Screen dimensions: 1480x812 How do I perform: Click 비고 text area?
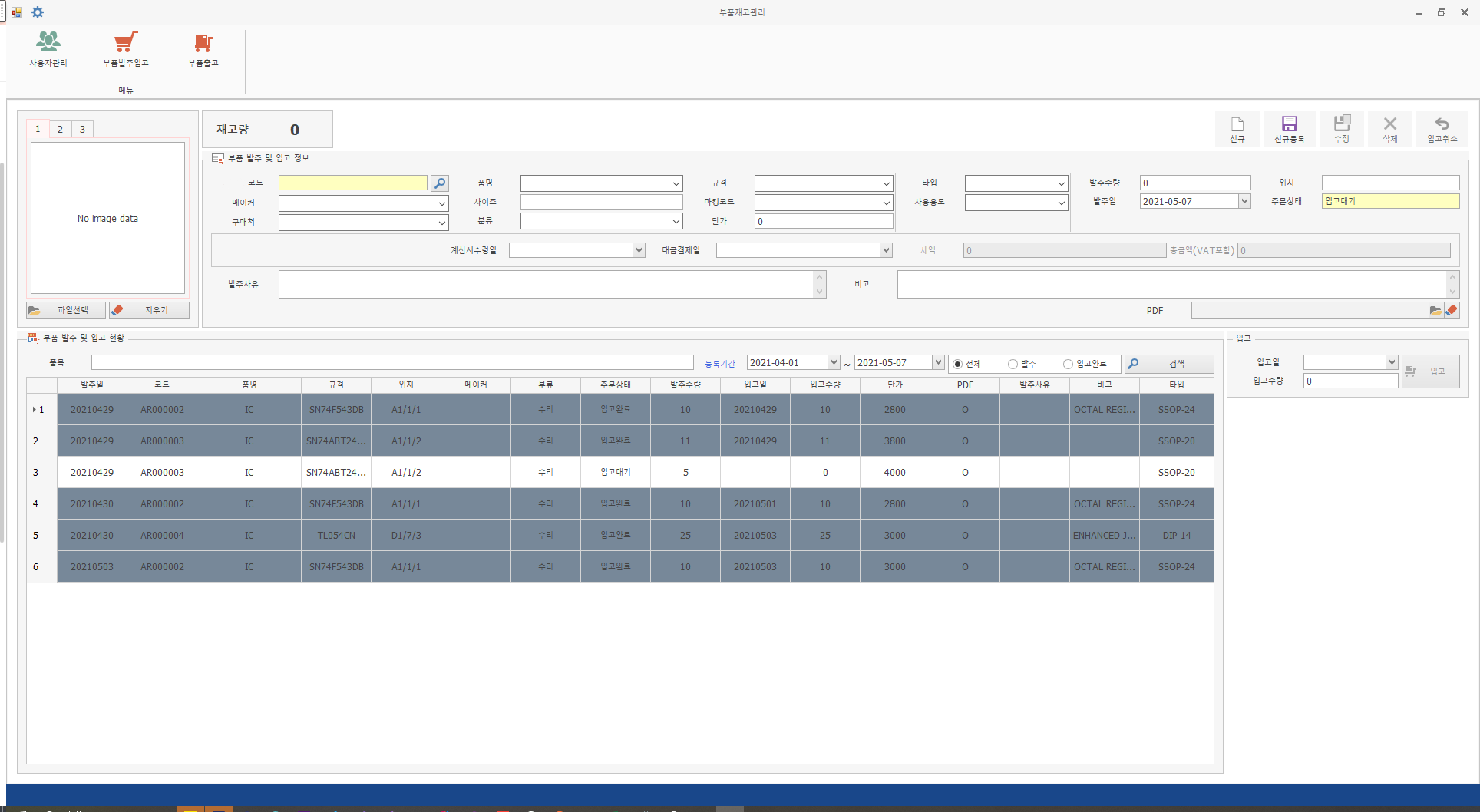click(1171, 284)
